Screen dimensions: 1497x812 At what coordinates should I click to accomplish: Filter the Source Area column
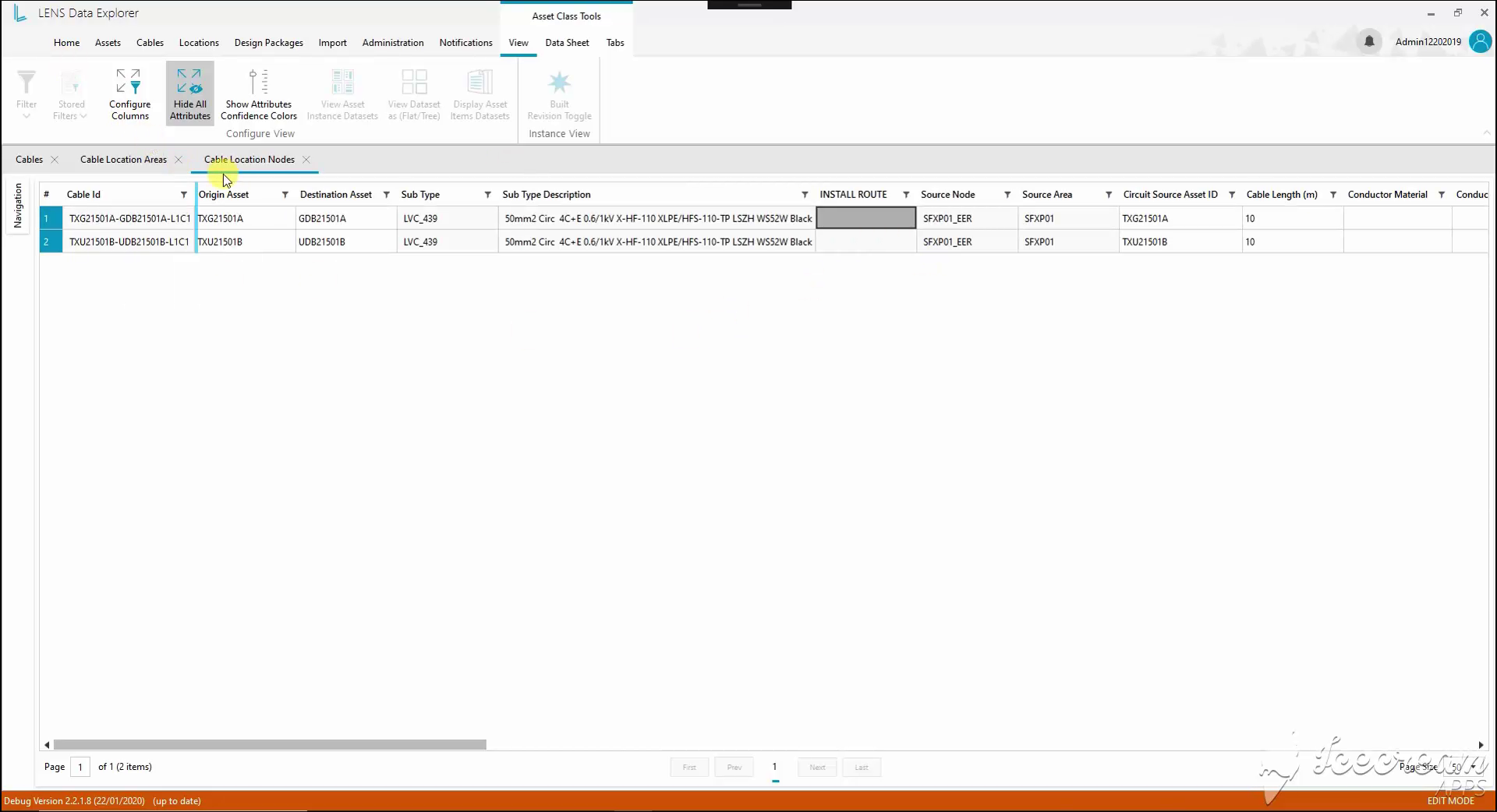point(1108,195)
